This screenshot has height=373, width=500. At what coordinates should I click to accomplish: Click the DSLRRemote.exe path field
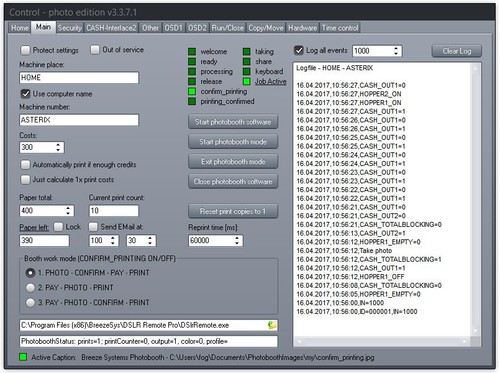tap(148, 325)
